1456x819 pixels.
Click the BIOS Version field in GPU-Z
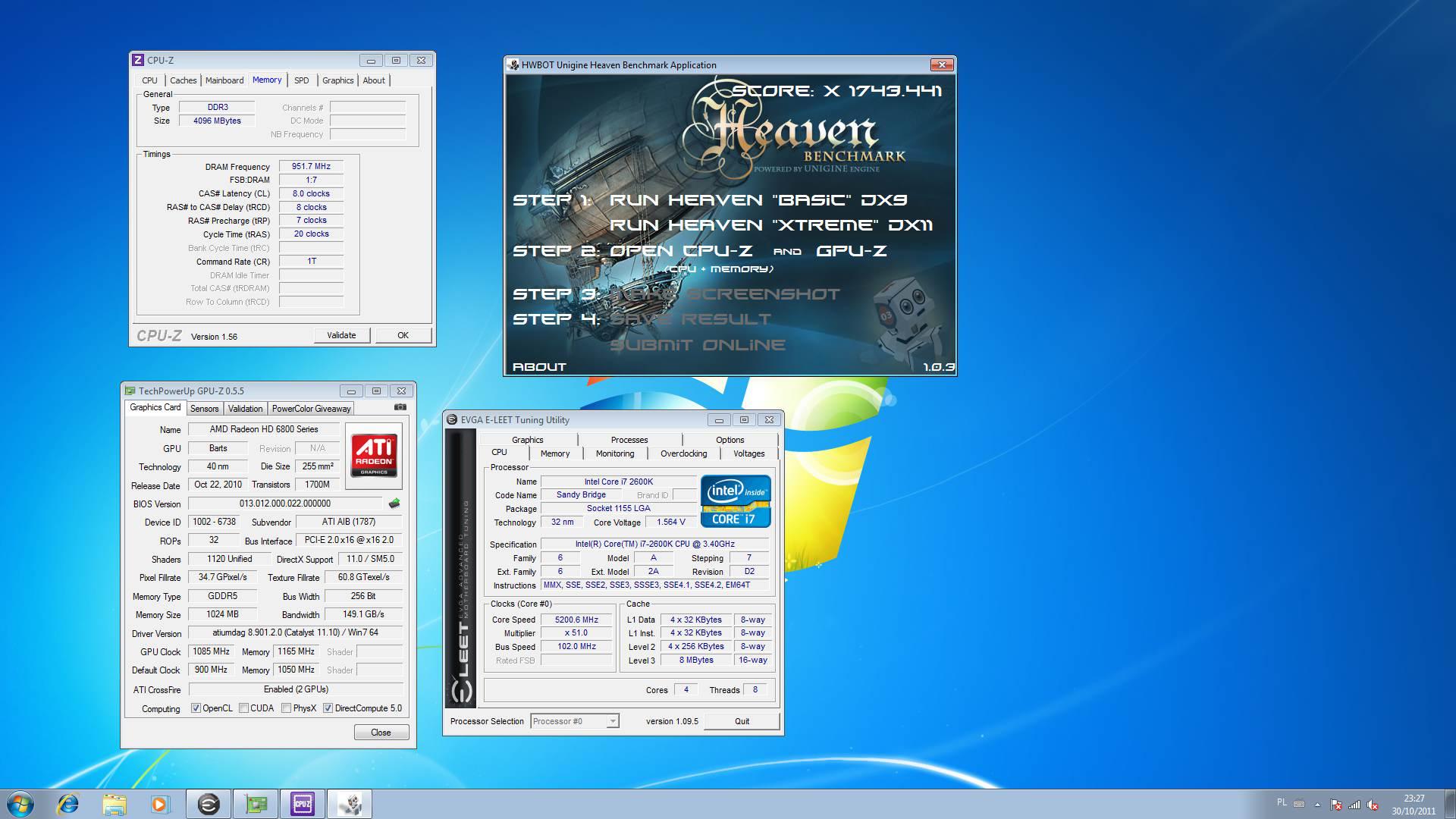[x=285, y=504]
